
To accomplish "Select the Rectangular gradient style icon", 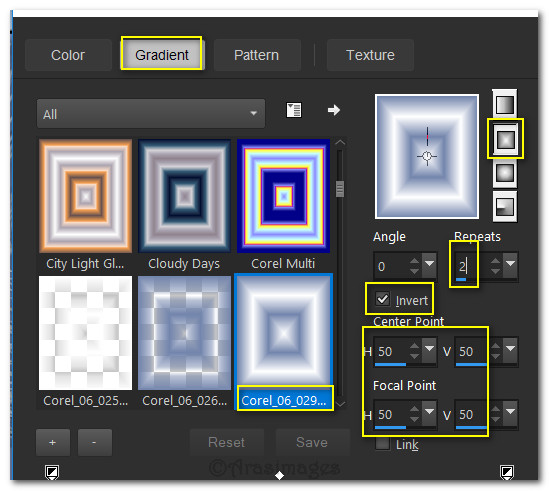I will 505,139.
